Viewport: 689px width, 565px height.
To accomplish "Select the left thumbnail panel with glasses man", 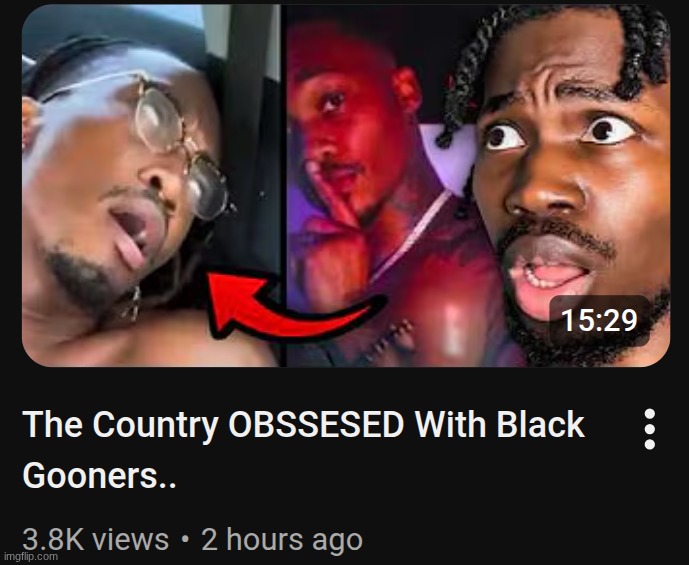I will [x=151, y=185].
